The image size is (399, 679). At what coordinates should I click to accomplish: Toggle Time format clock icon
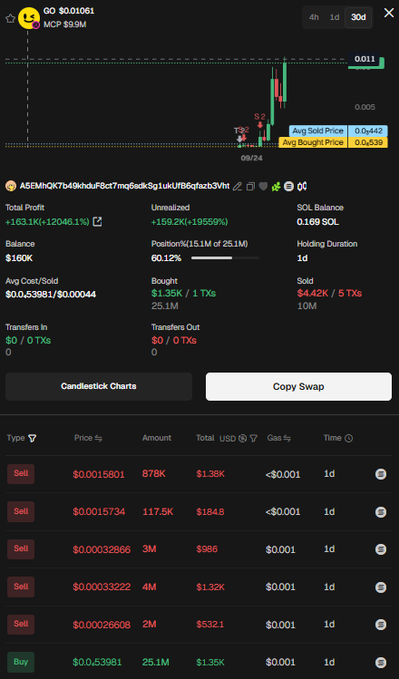pyautogui.click(x=349, y=438)
